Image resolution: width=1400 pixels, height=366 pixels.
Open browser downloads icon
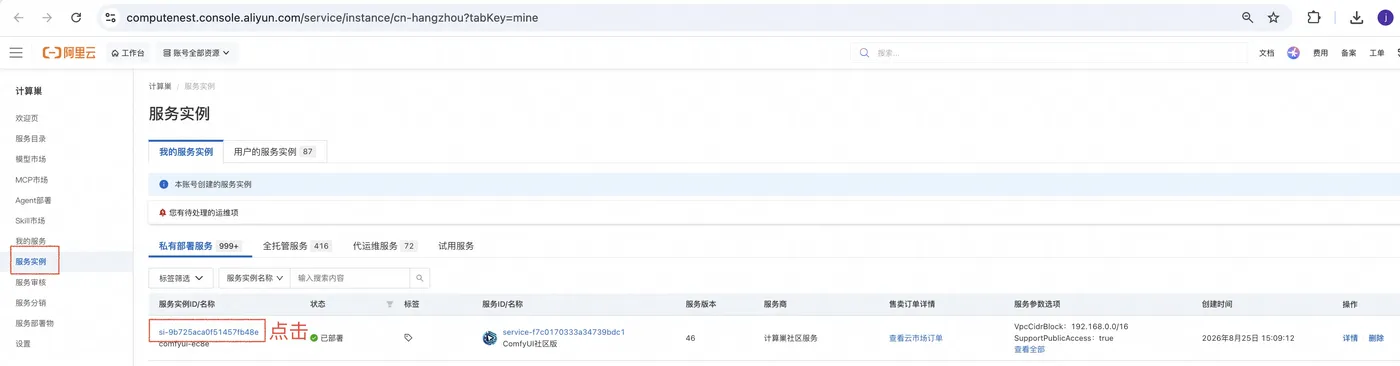(x=1357, y=17)
